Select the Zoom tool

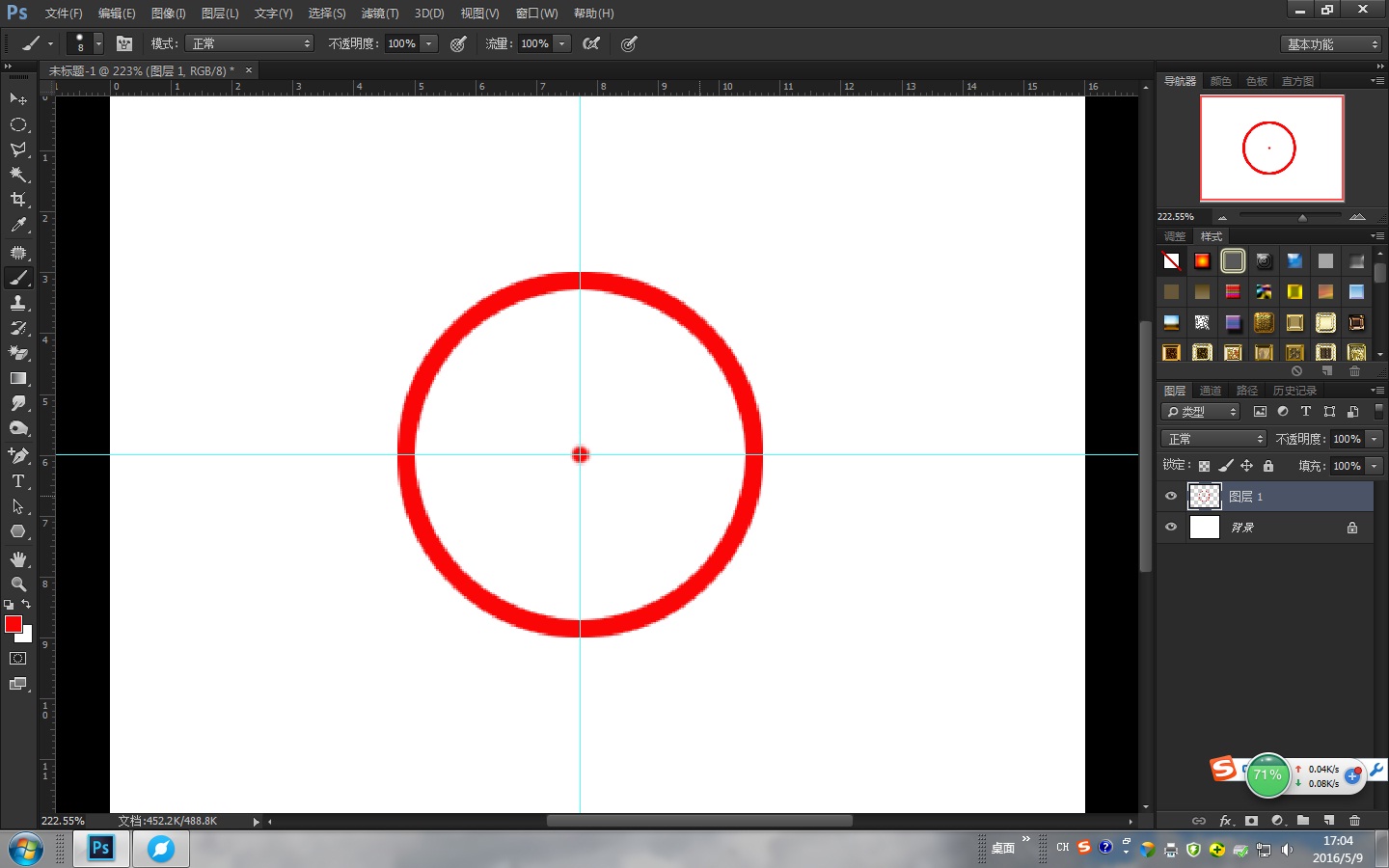click(17, 584)
